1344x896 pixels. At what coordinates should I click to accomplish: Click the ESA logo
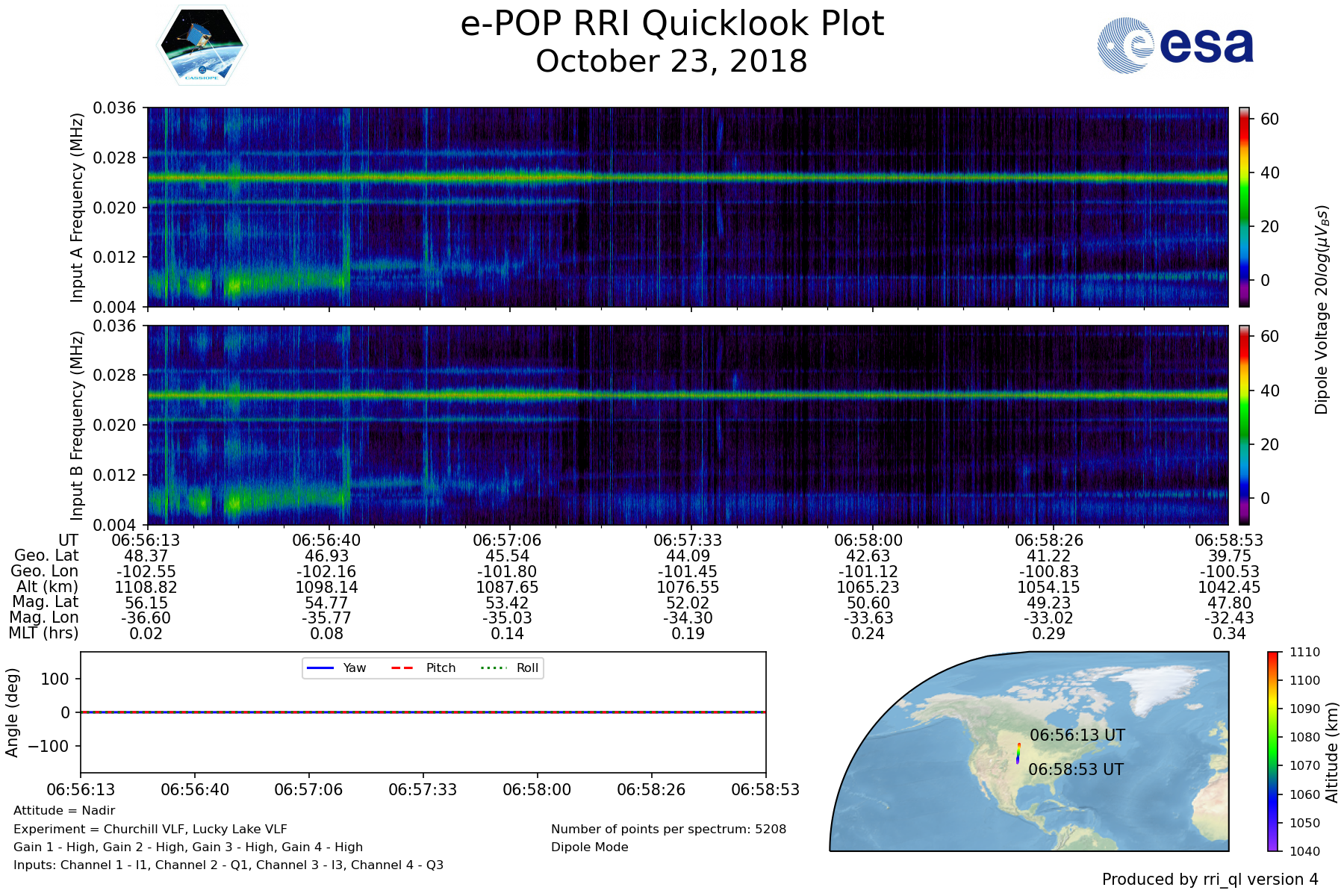pos(1175,46)
